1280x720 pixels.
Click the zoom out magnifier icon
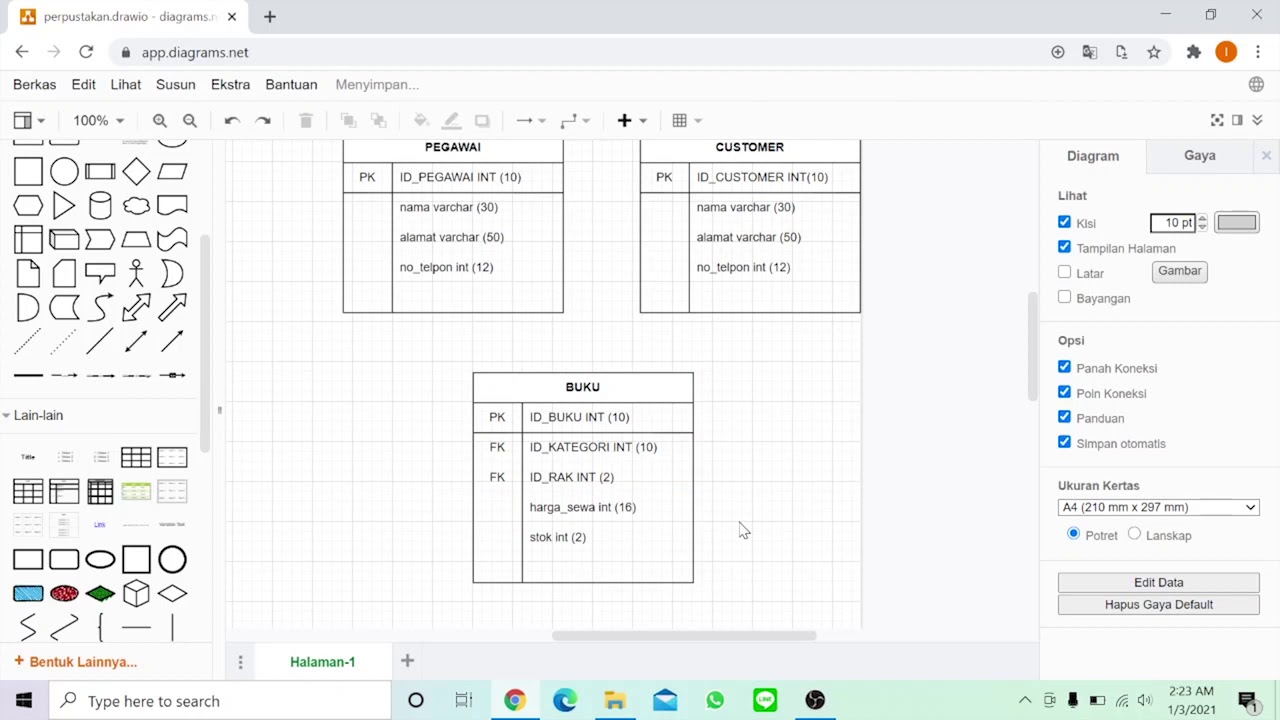click(190, 121)
